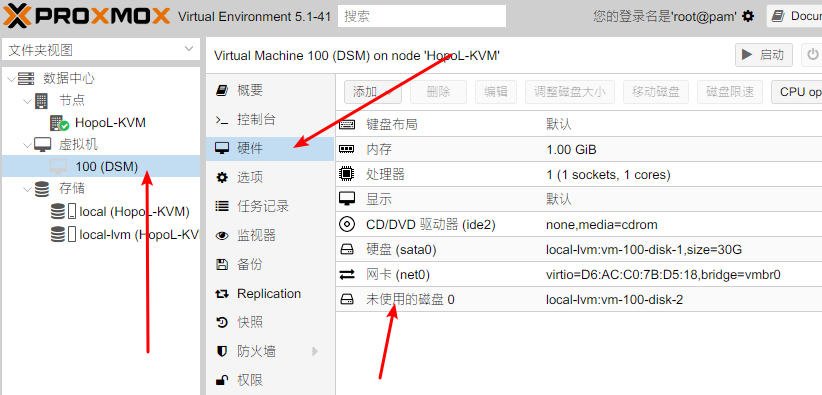Click the virtual machines monitor icon
This screenshot has height=395, width=822.
(42, 145)
